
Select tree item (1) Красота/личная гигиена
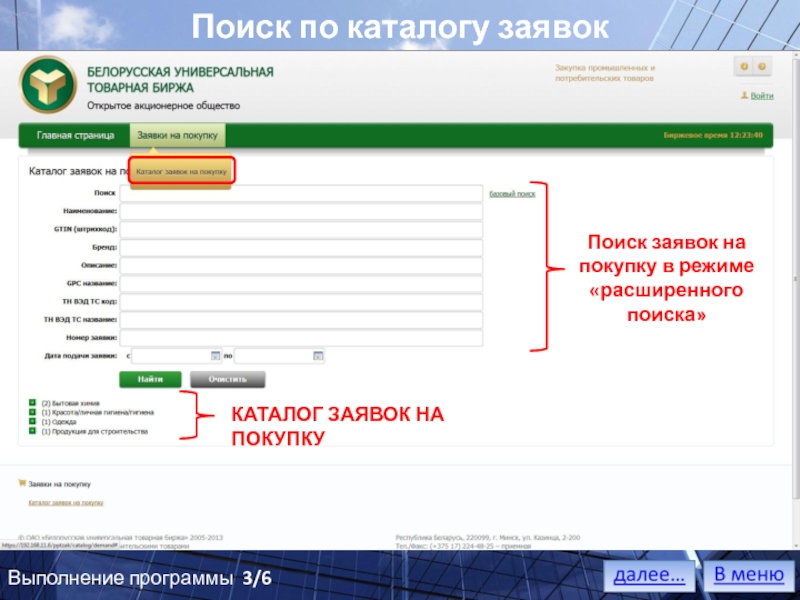97,412
